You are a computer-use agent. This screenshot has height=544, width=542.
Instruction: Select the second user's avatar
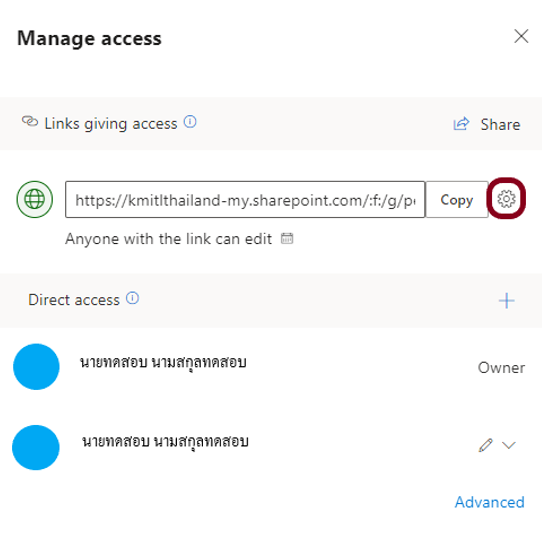point(36,448)
